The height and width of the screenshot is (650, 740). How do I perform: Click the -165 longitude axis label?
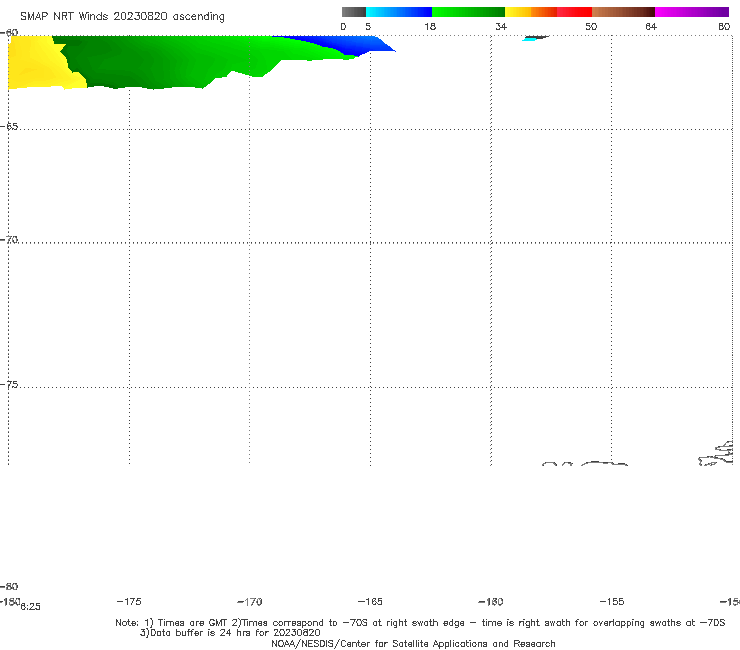pyautogui.click(x=370, y=601)
